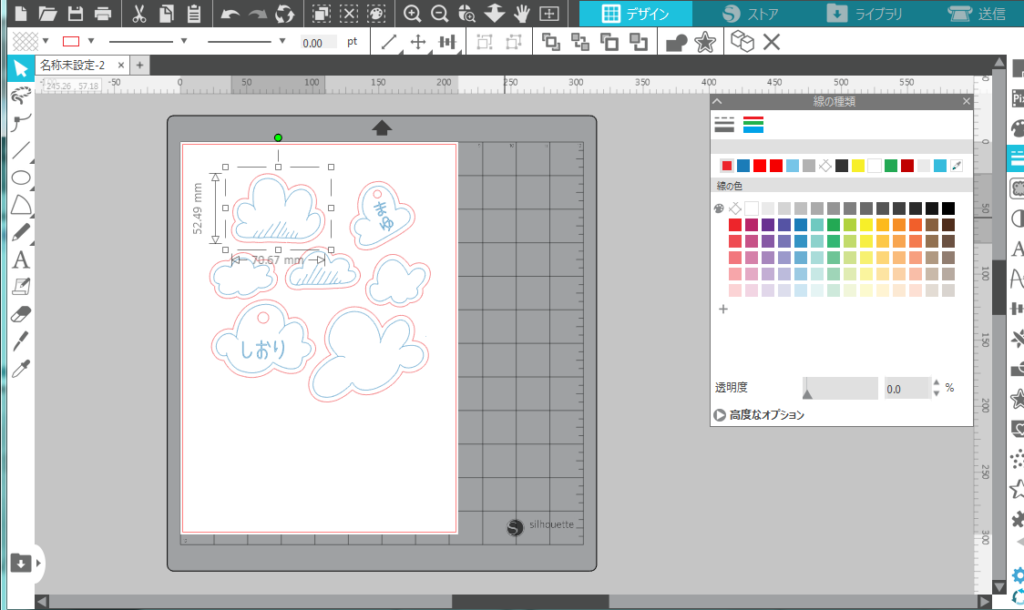Delete selection with the X toolbar icon
The width and height of the screenshot is (1024, 610).
(x=771, y=42)
